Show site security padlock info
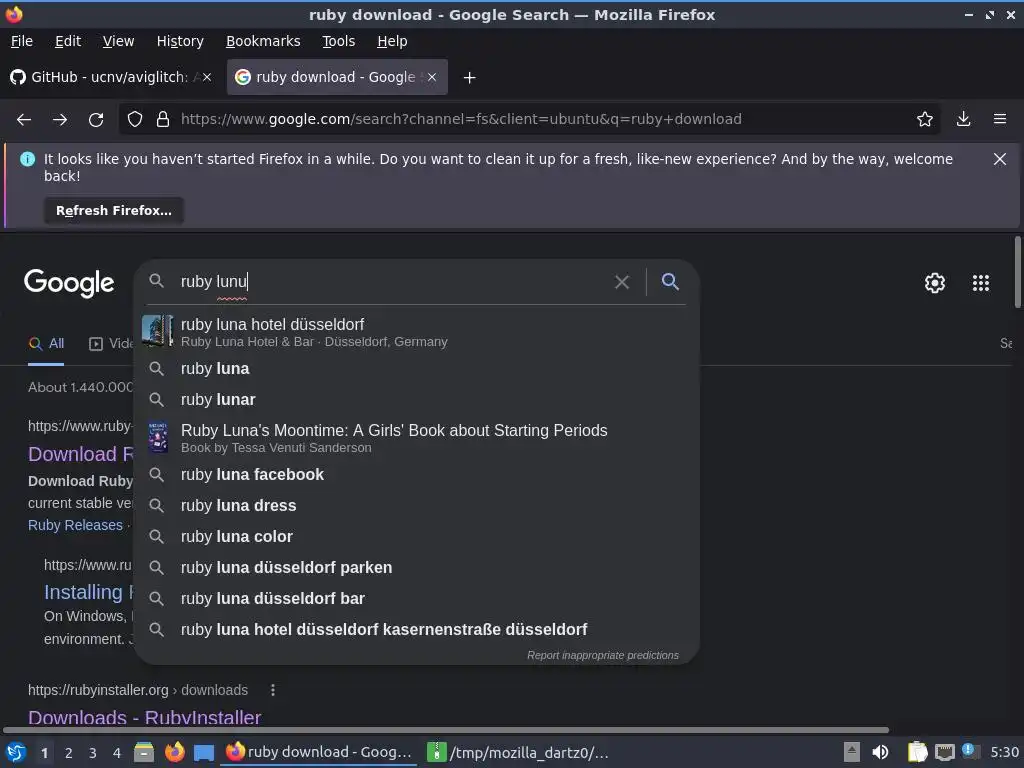1024x768 pixels. (163, 119)
